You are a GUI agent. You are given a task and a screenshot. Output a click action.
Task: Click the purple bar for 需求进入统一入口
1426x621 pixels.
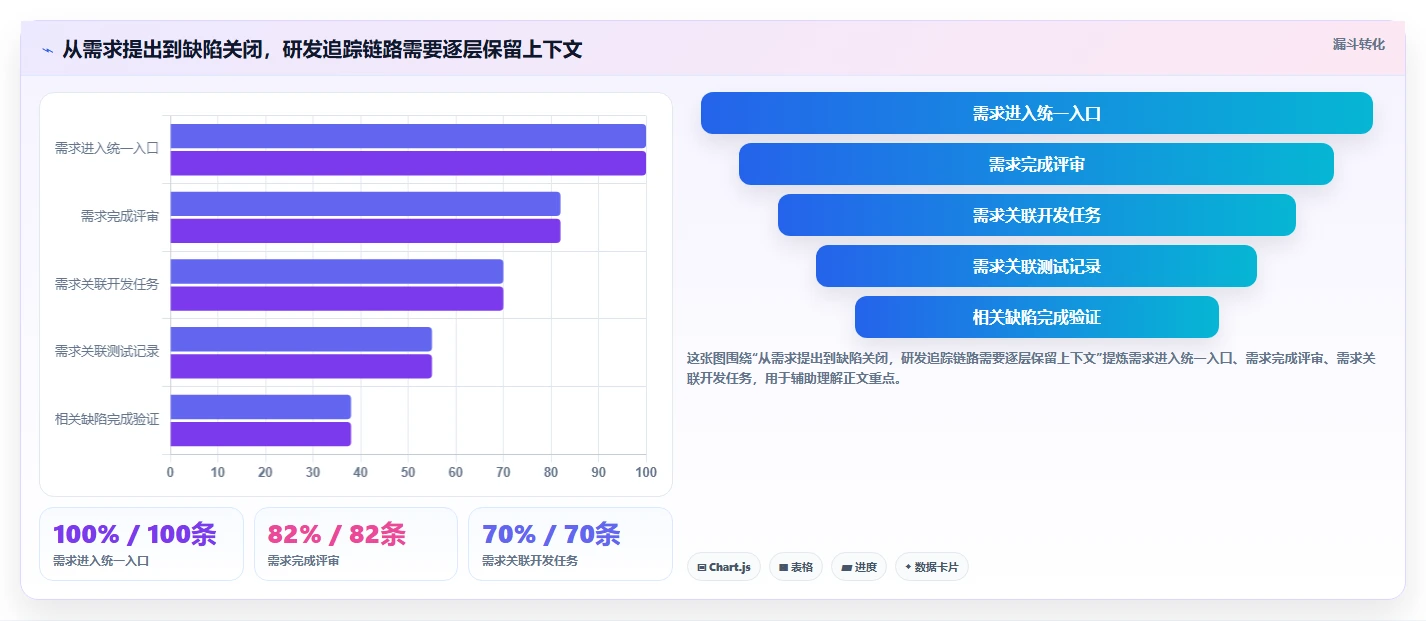[x=408, y=163]
